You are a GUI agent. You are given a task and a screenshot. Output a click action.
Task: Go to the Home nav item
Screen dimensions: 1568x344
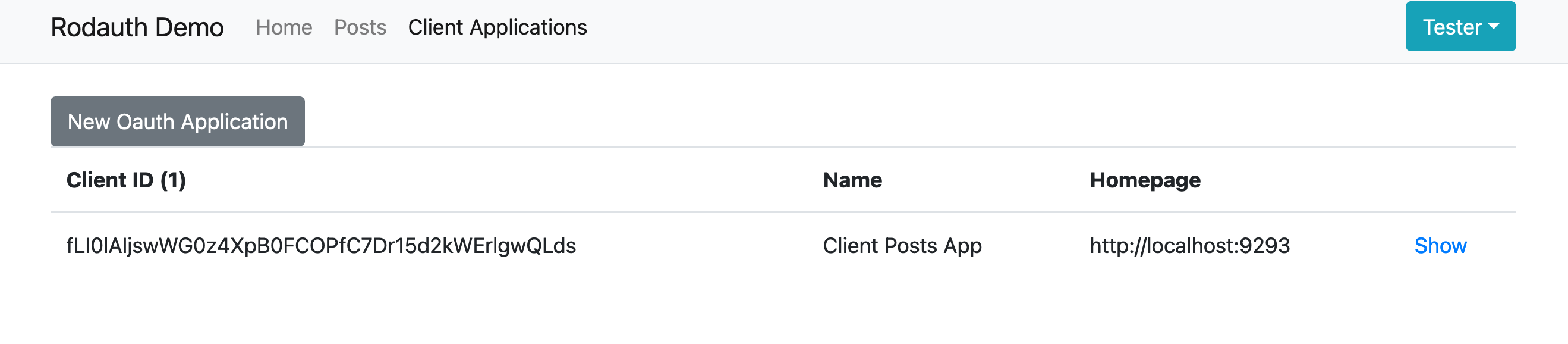[284, 27]
